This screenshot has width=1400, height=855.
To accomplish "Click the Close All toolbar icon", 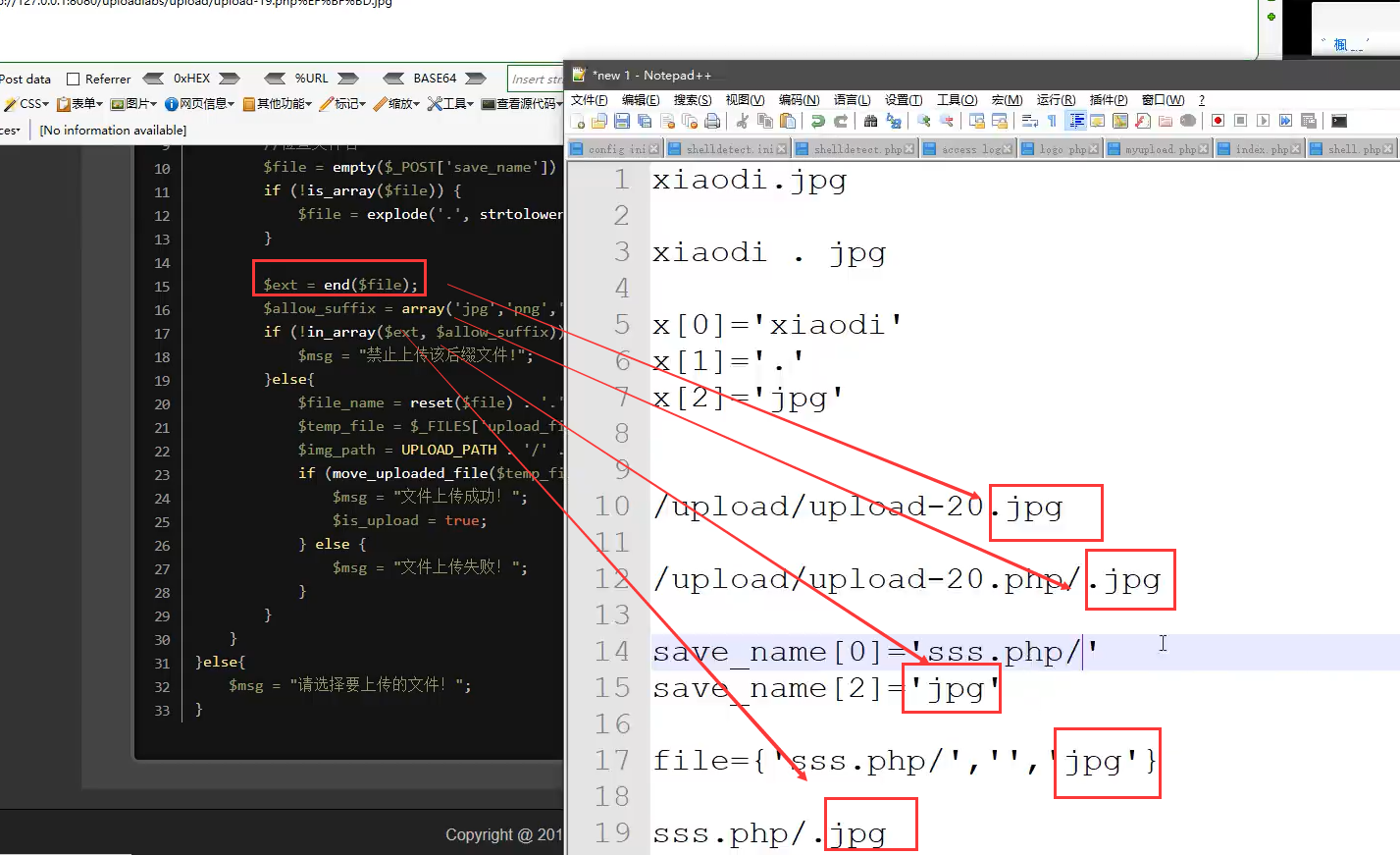I will click(x=690, y=121).
